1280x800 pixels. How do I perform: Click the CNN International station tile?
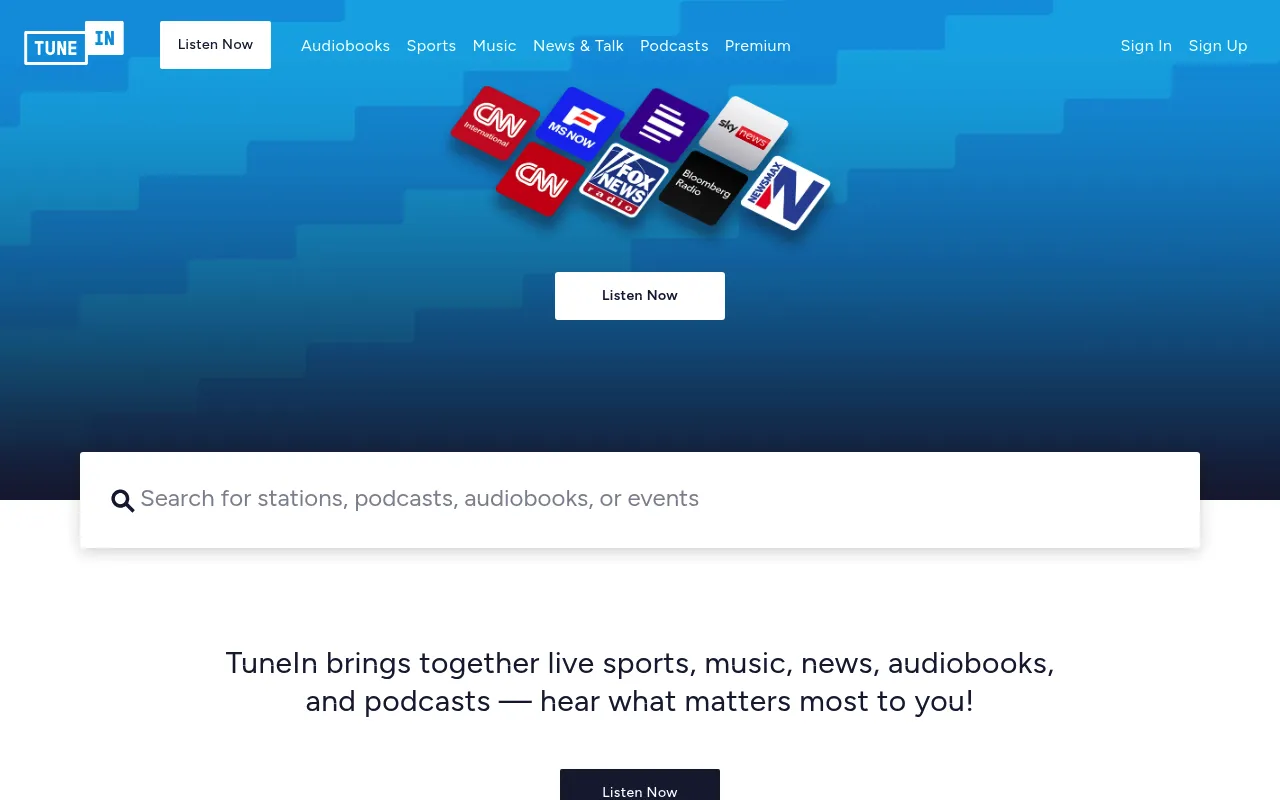tap(495, 123)
